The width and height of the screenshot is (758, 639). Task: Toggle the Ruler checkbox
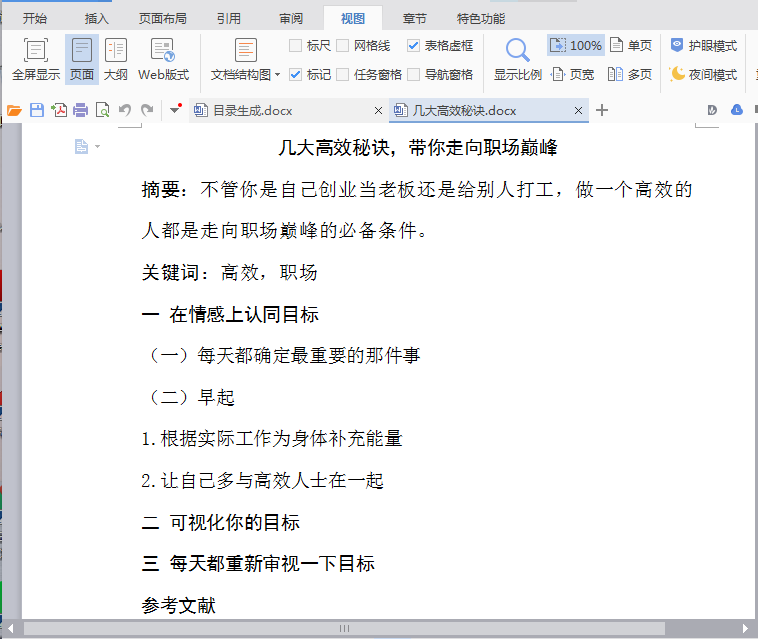295,45
